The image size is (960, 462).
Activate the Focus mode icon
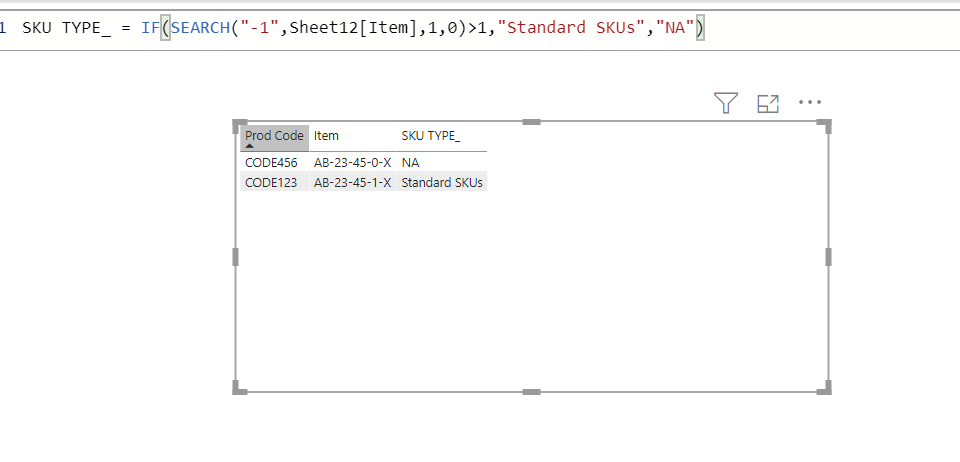[768, 103]
